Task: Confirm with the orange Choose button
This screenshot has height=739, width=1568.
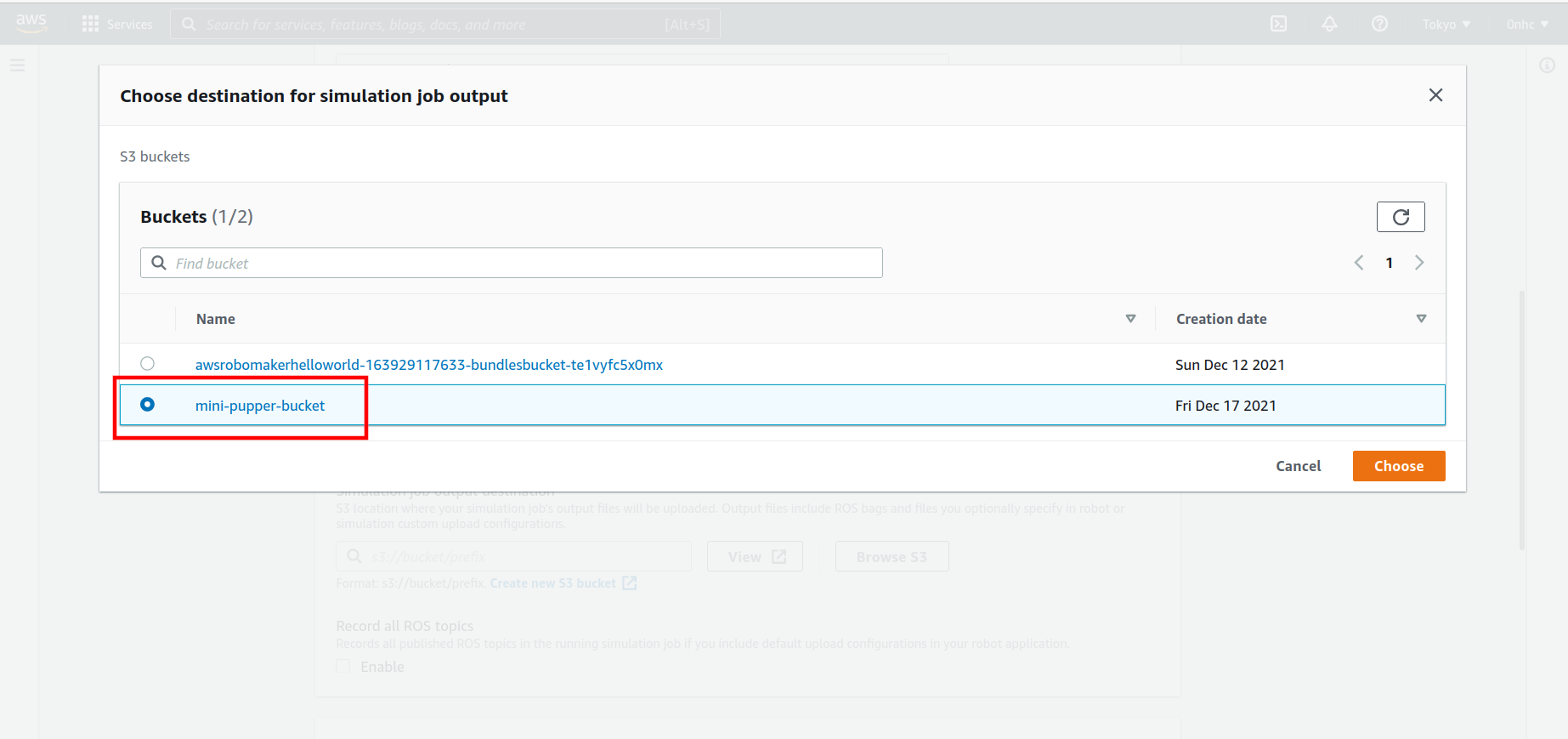Action: (x=1399, y=466)
